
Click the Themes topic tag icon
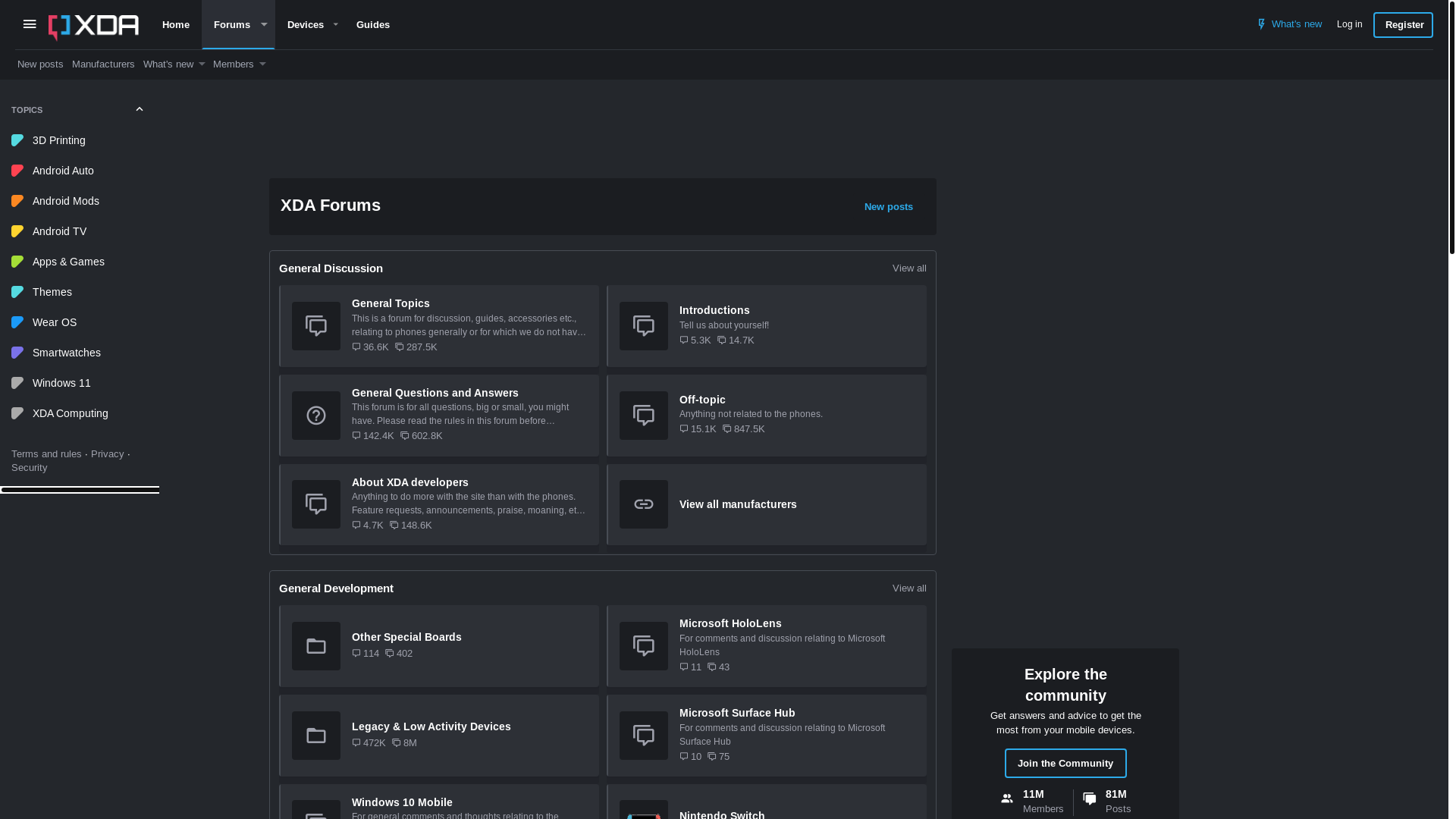click(x=17, y=292)
